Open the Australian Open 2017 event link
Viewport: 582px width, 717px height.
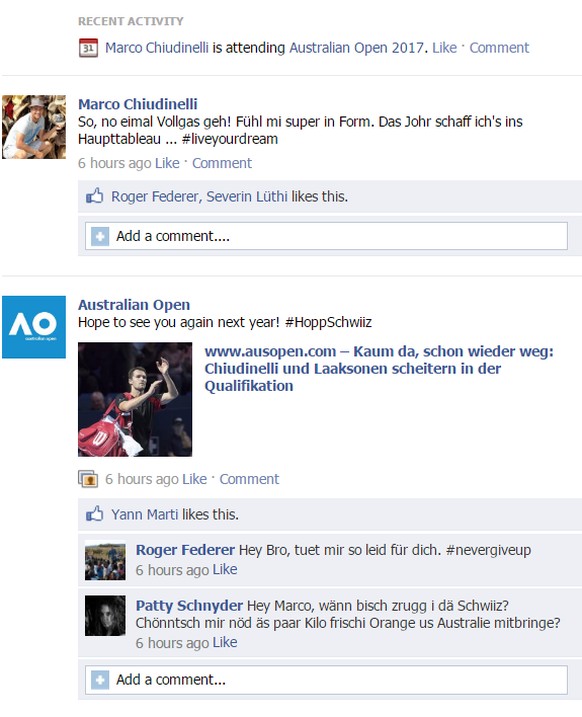(x=357, y=48)
